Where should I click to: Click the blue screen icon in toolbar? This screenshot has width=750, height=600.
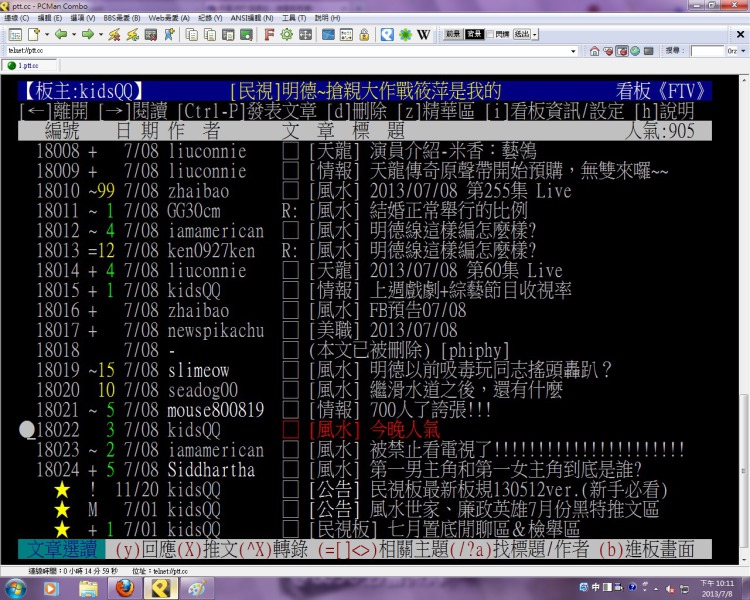click(x=328, y=34)
